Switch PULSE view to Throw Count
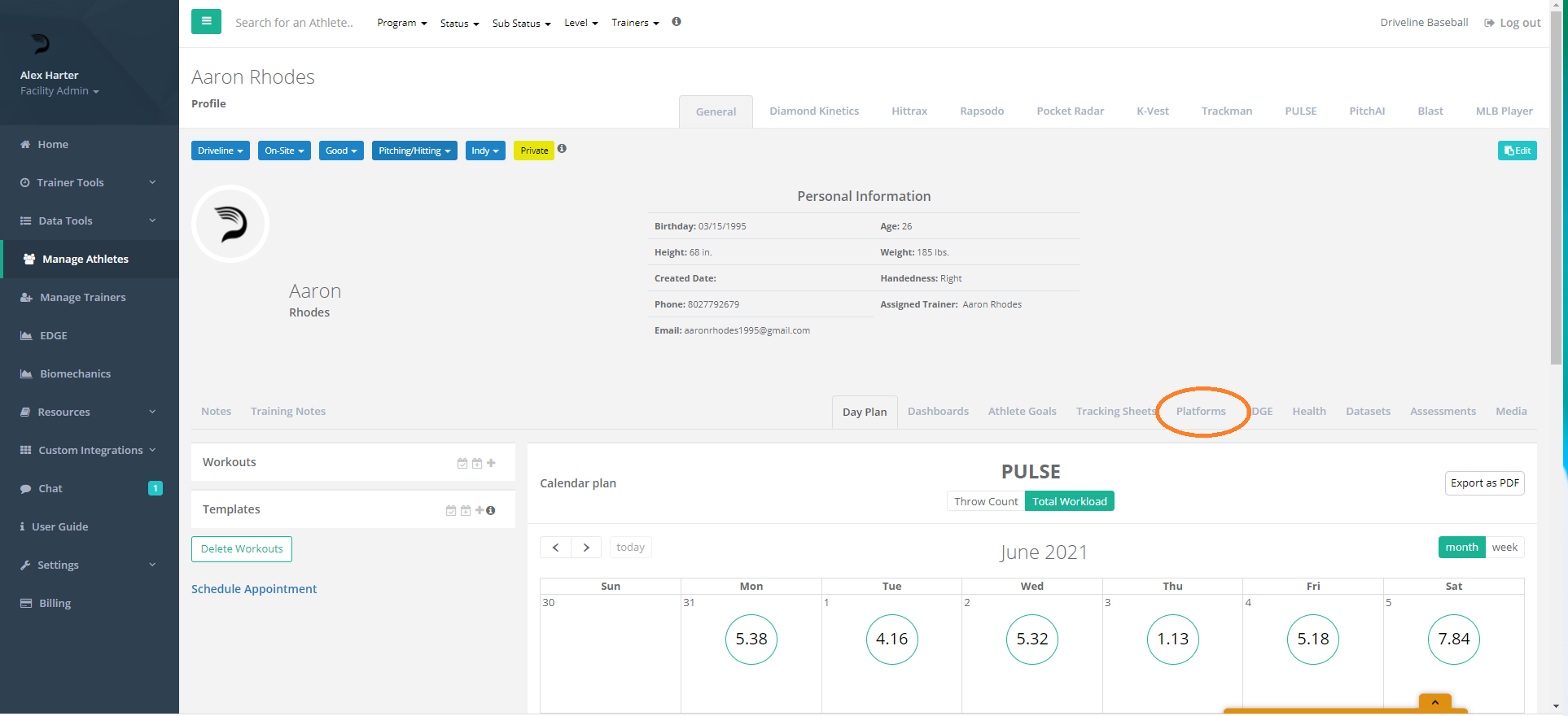 (985, 501)
